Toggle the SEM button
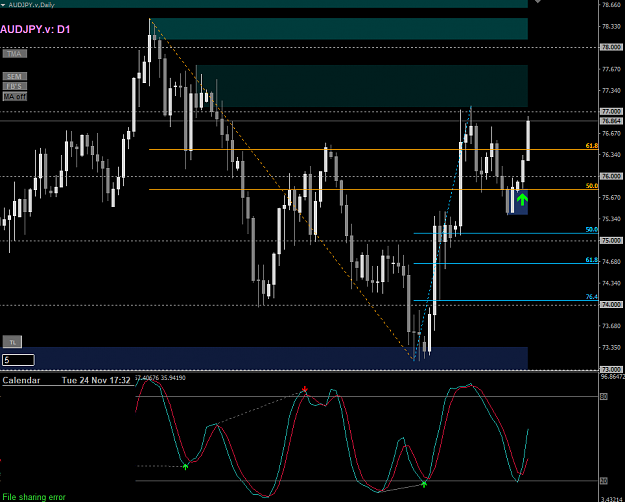Screen dimensions: 625x502 click(x=15, y=76)
